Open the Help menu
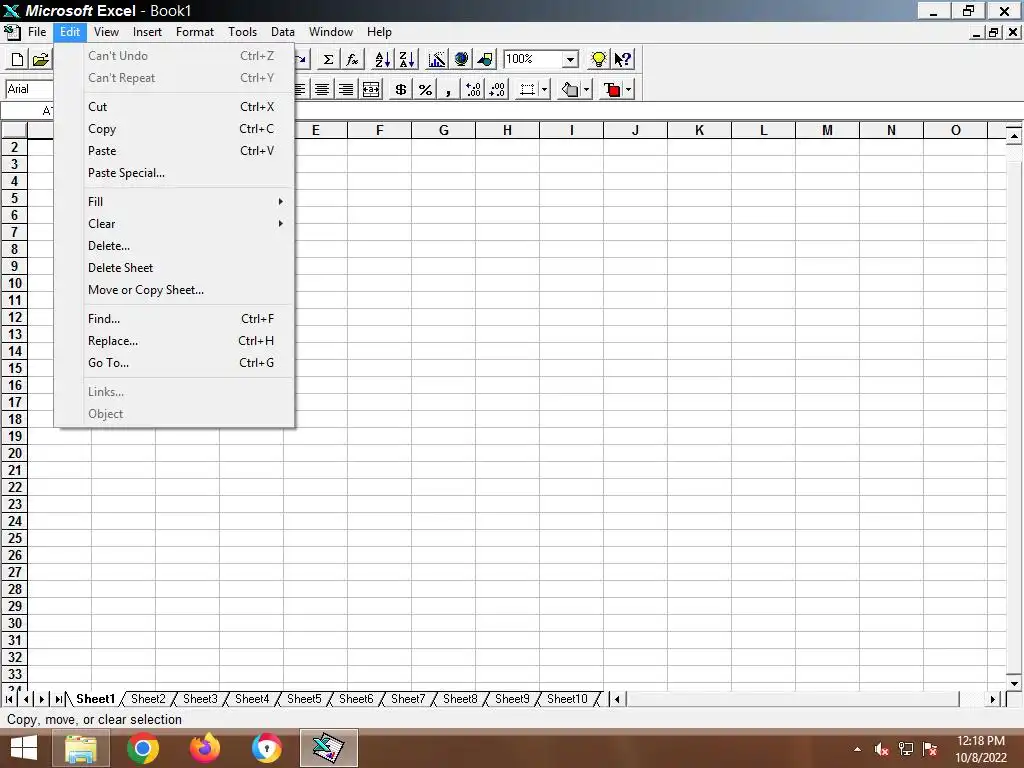This screenshot has height=768, width=1024. point(379,32)
